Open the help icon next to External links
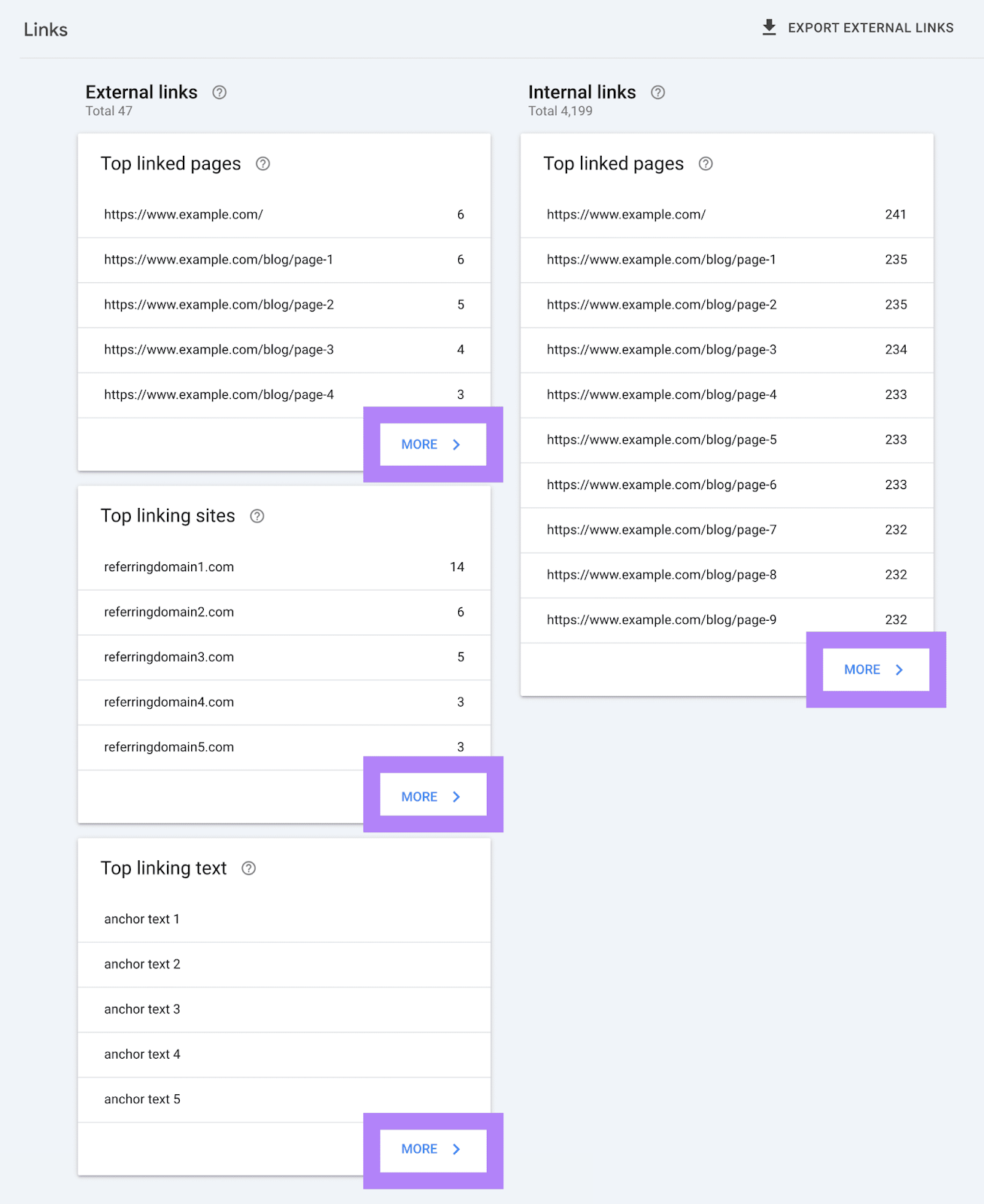This screenshot has height=1204, width=984. [219, 92]
